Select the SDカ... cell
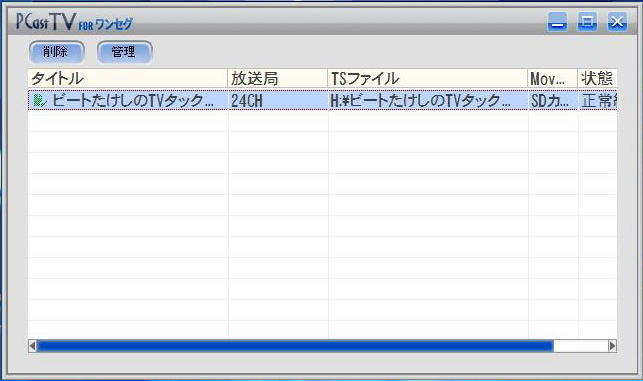This screenshot has width=643, height=381. (553, 100)
